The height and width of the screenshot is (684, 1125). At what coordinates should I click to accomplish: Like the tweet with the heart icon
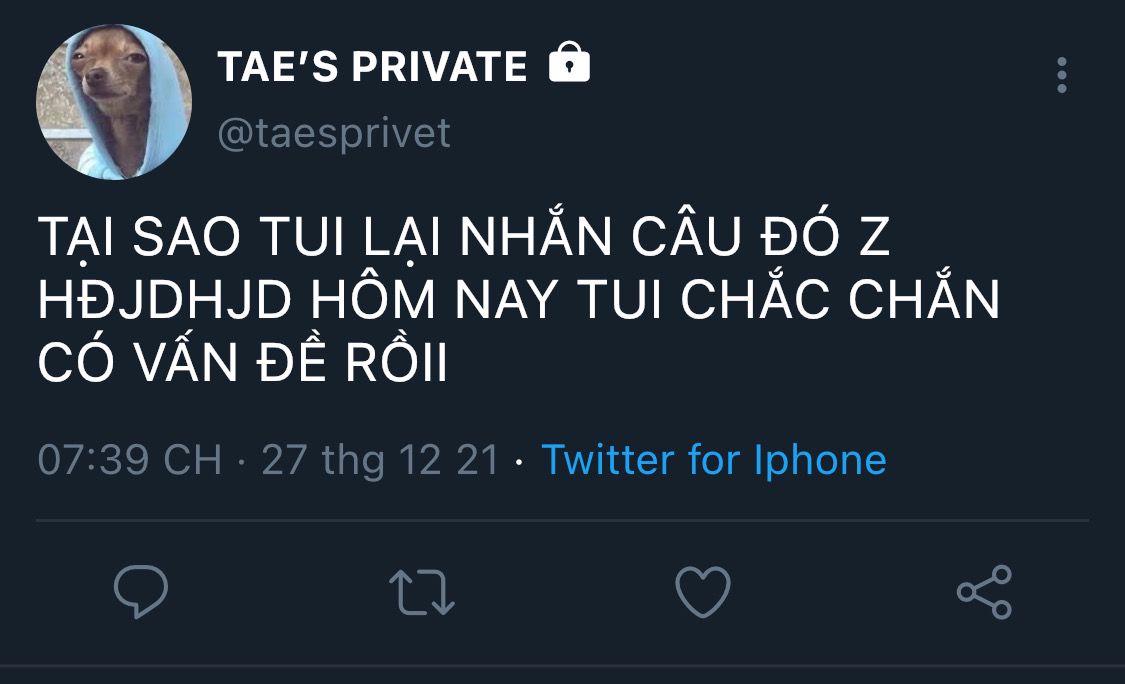coord(703,591)
